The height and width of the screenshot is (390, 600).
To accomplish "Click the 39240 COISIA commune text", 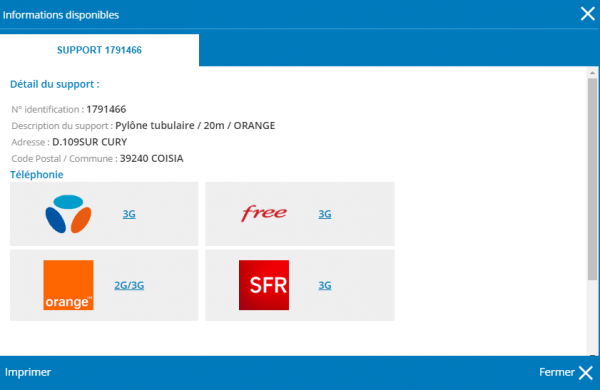I will 152,158.
